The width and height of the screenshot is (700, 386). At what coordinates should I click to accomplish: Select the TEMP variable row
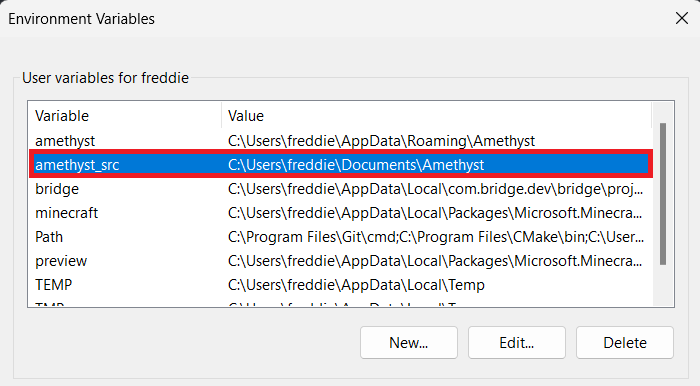[341, 285]
